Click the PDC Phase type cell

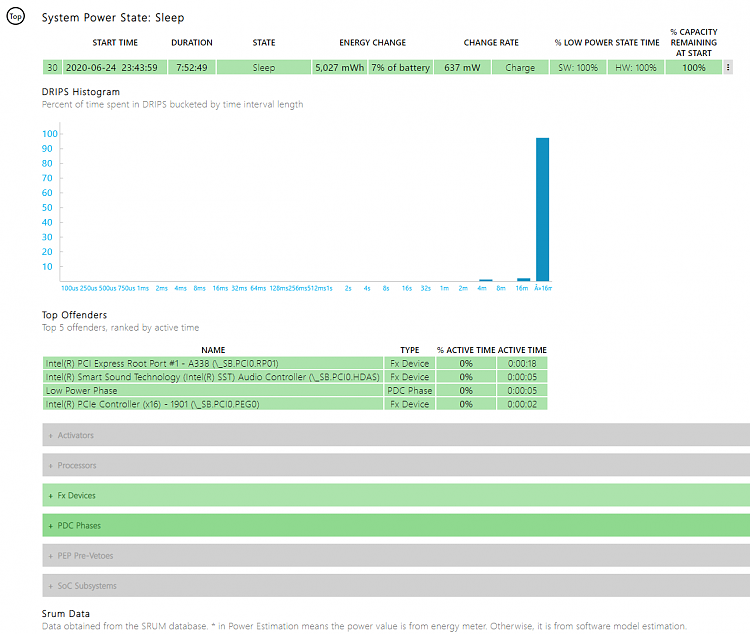[x=409, y=390]
